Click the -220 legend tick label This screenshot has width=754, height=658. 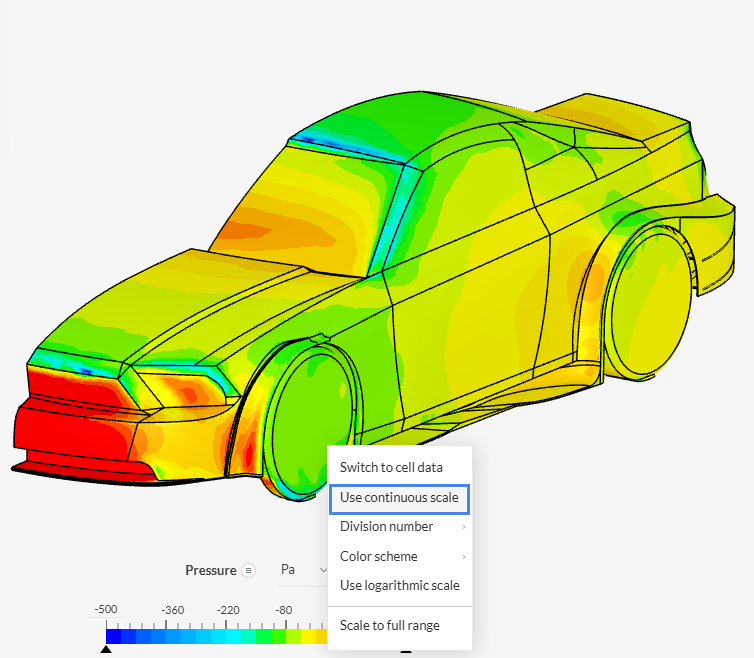pyautogui.click(x=229, y=609)
